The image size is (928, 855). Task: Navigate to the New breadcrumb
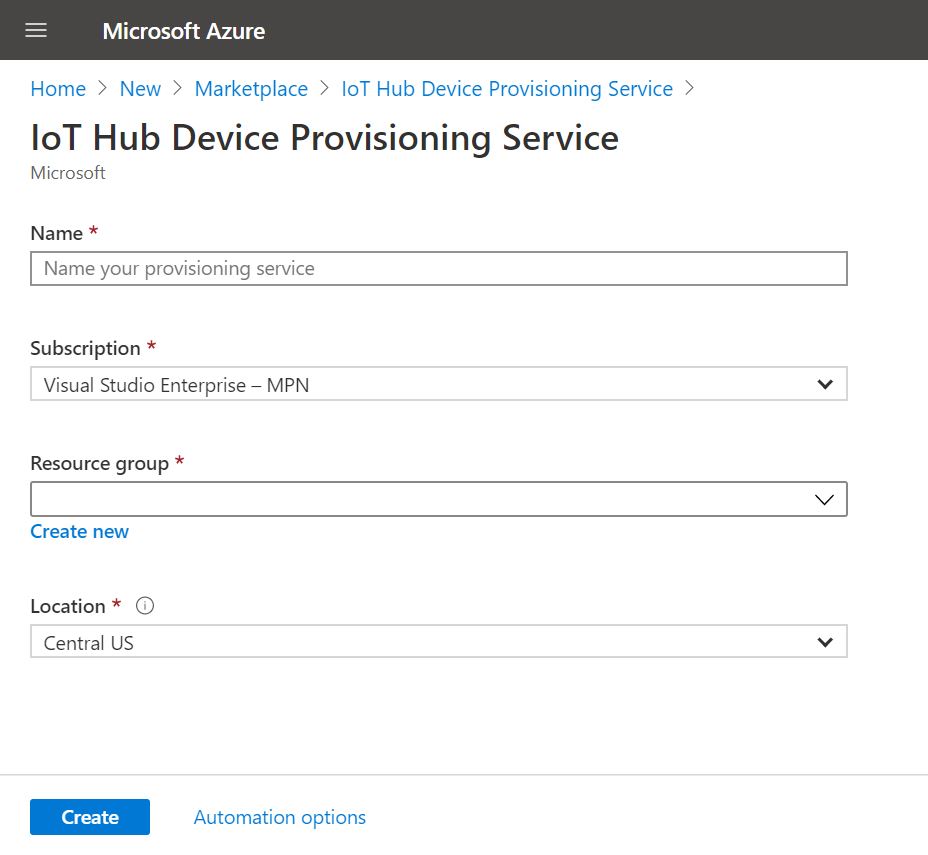140,89
